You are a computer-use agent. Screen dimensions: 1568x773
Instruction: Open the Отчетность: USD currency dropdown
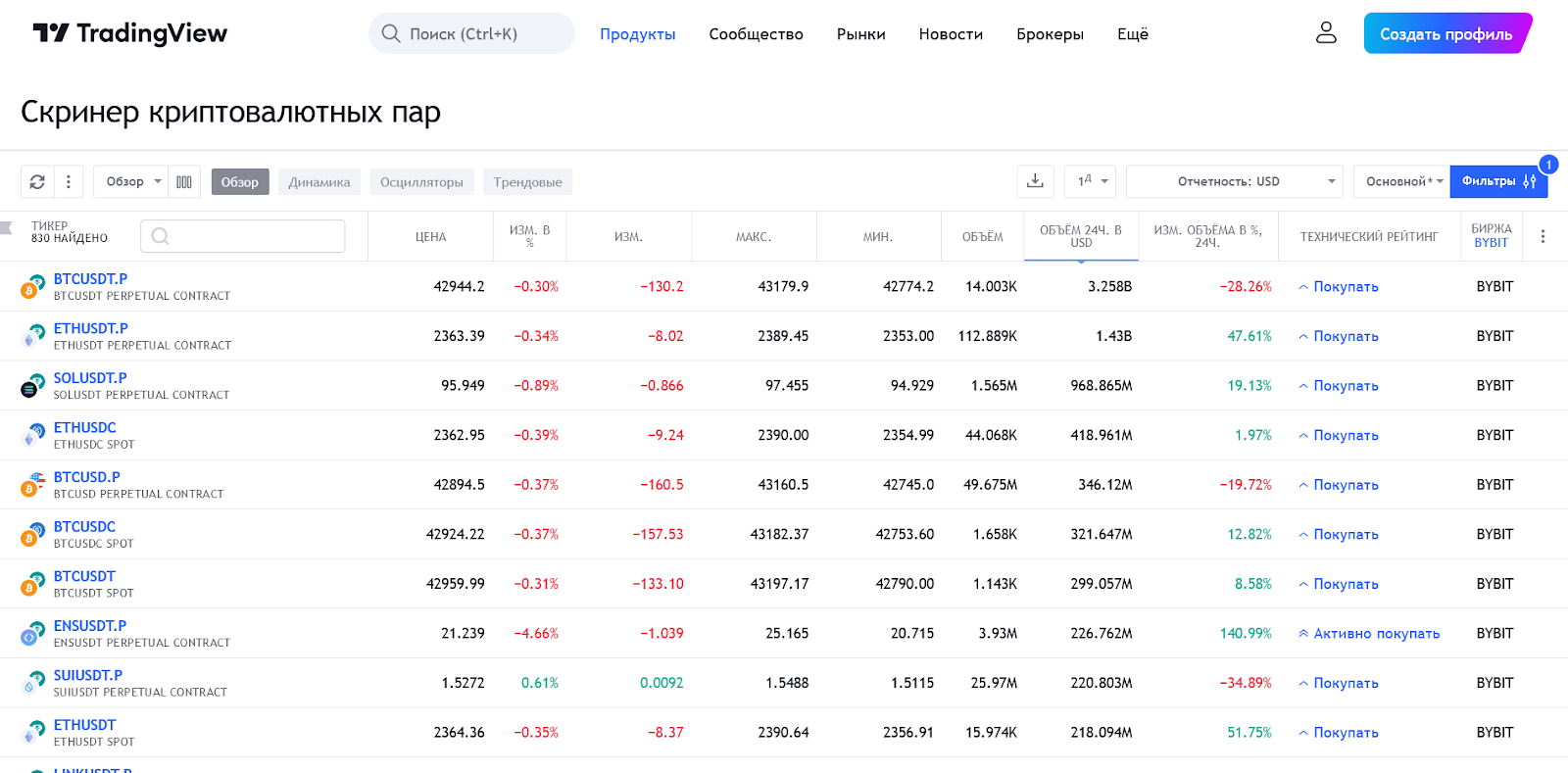click(x=1234, y=181)
